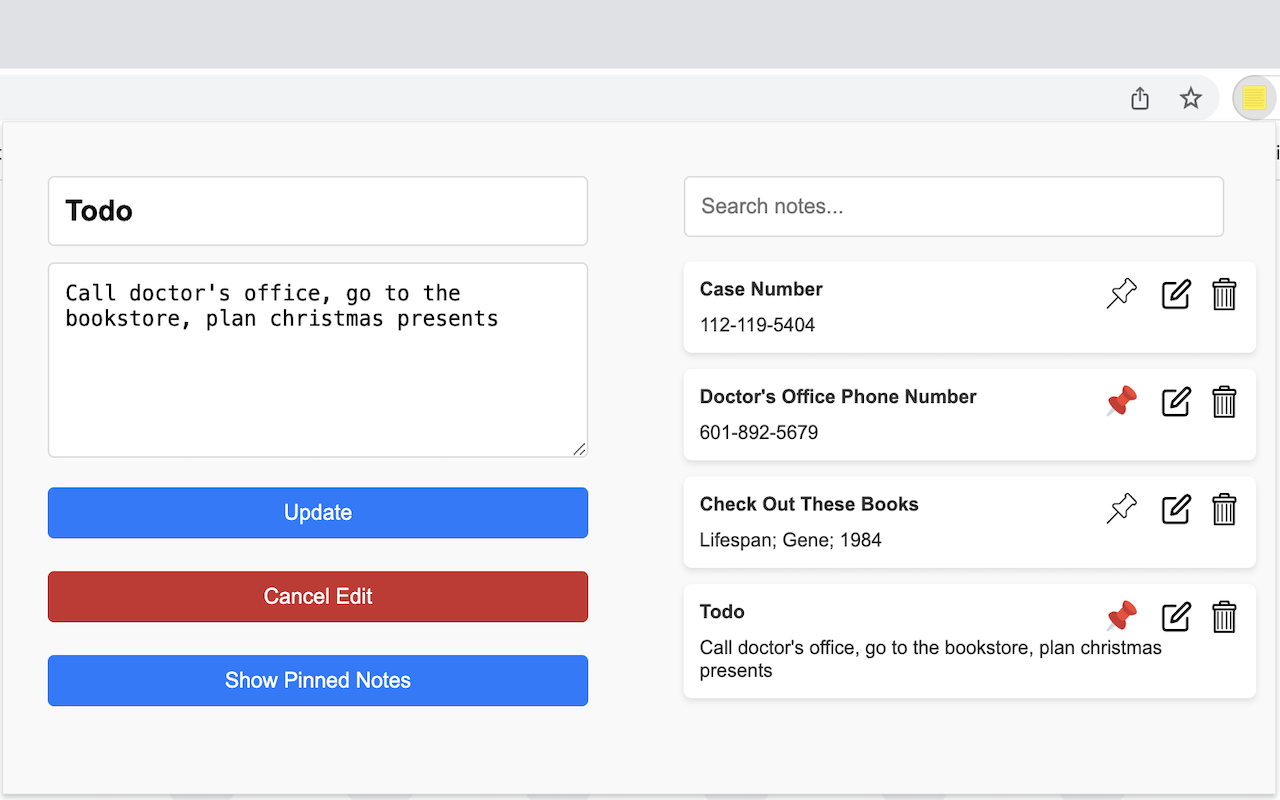Show Pinned Notes
1280x800 pixels.
click(x=318, y=681)
